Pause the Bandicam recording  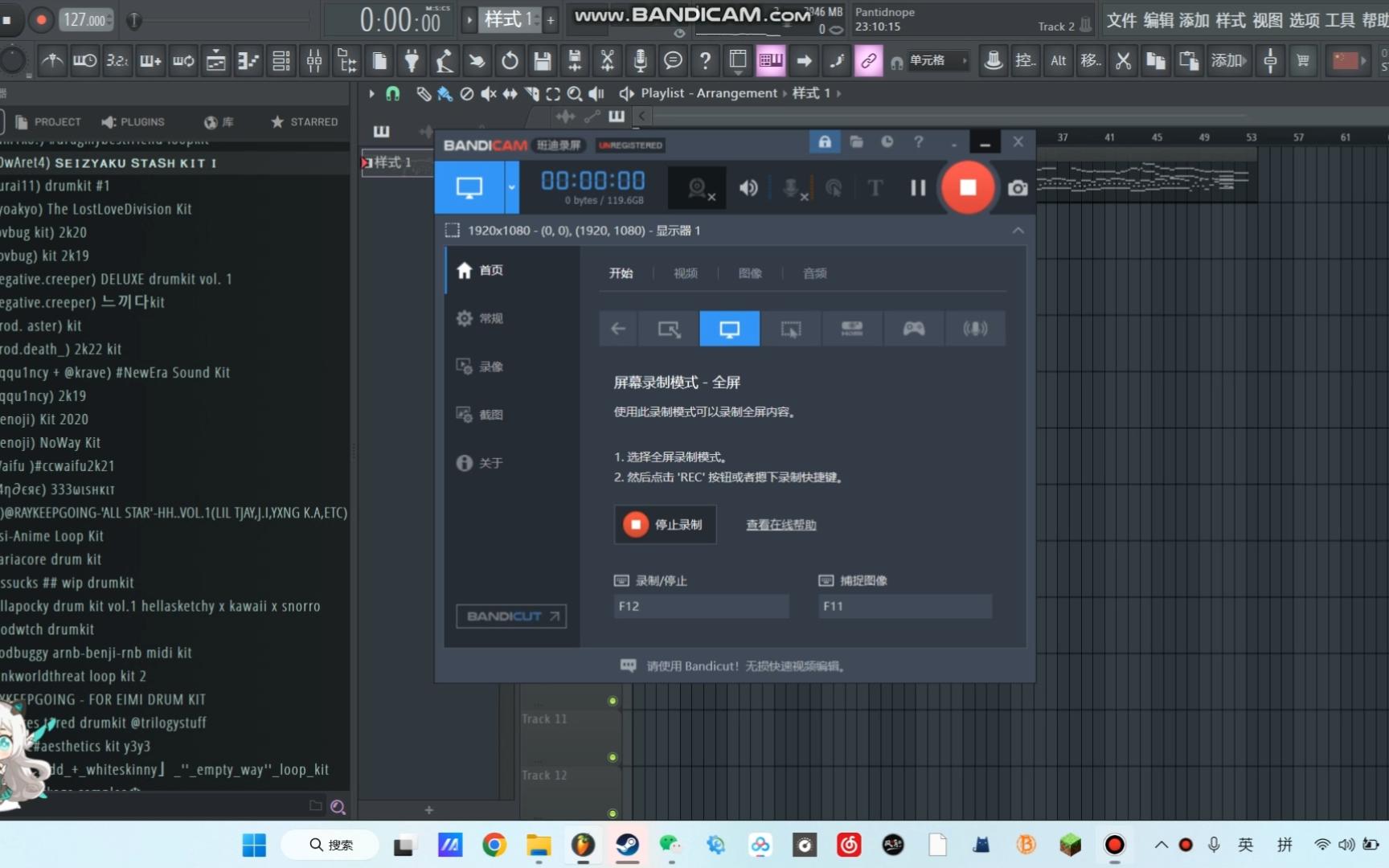pyautogui.click(x=918, y=188)
